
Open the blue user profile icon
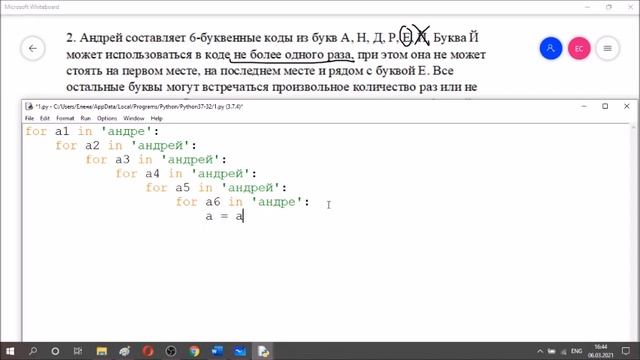[x=551, y=48]
